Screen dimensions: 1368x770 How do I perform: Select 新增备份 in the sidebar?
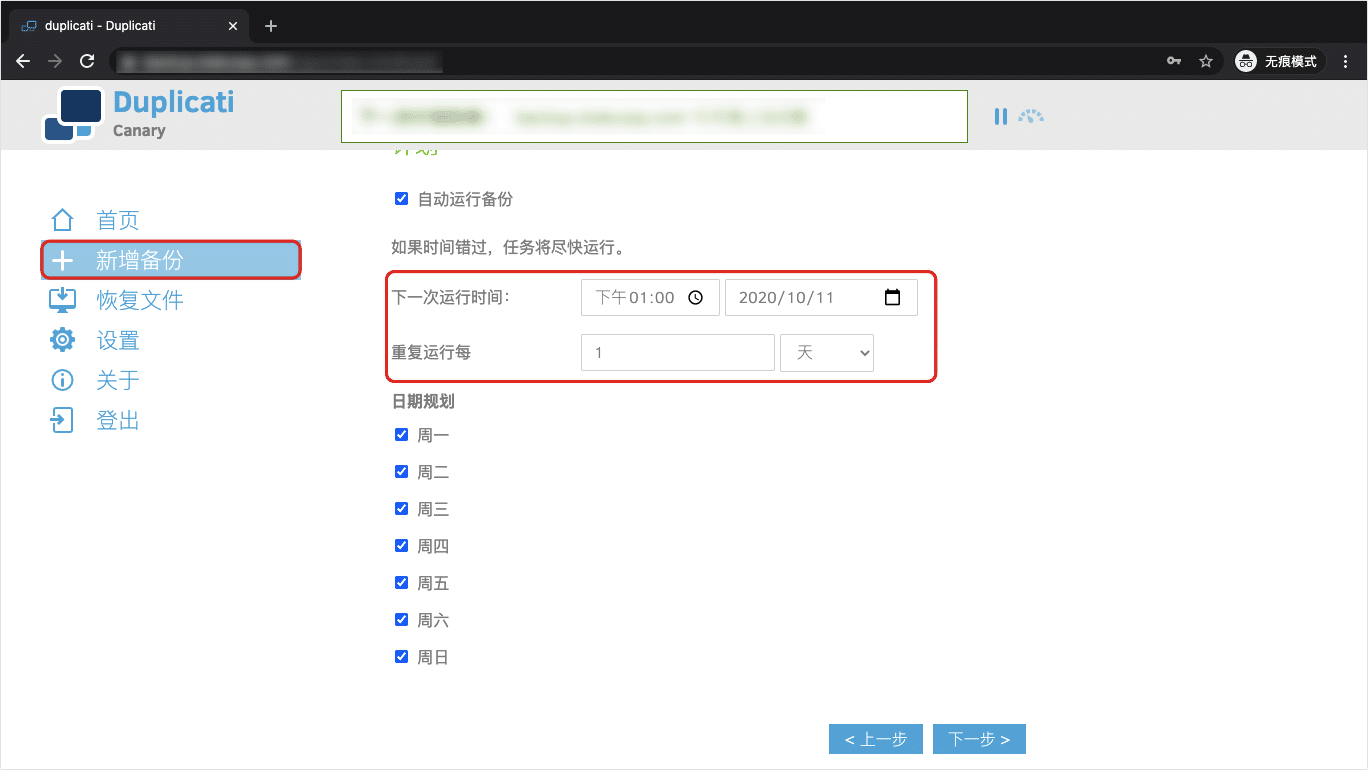point(170,260)
